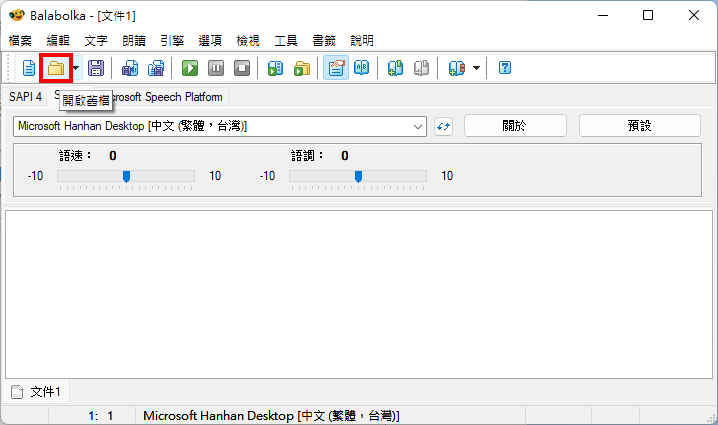Expand the bookmarks dropdown arrow

click(476, 68)
